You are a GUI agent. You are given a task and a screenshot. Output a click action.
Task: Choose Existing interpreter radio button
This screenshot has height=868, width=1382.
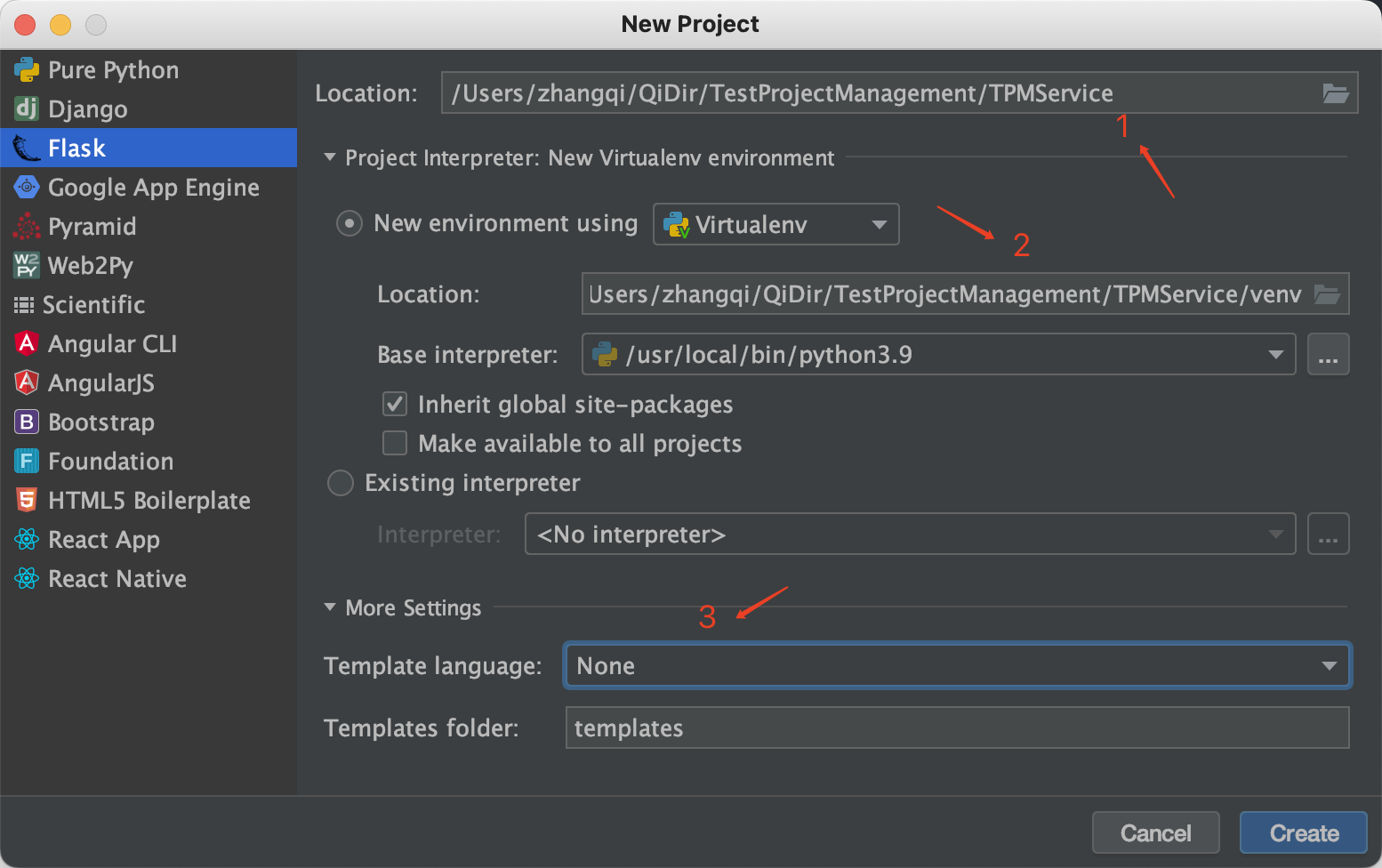[x=341, y=483]
